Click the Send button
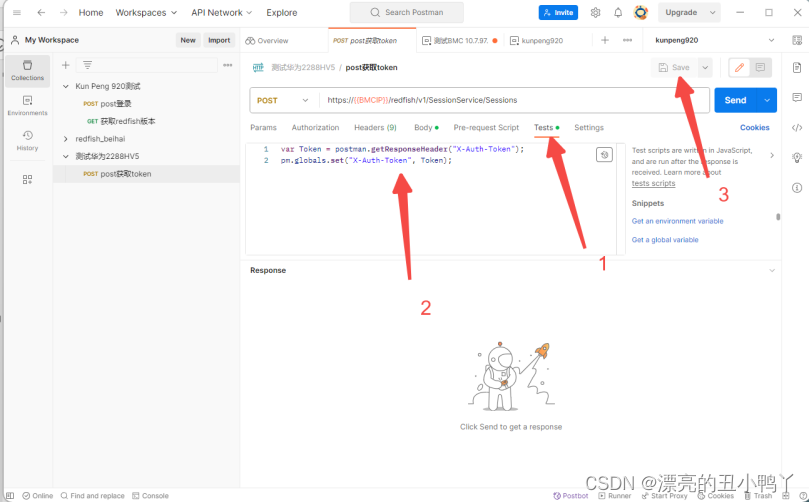 point(735,101)
